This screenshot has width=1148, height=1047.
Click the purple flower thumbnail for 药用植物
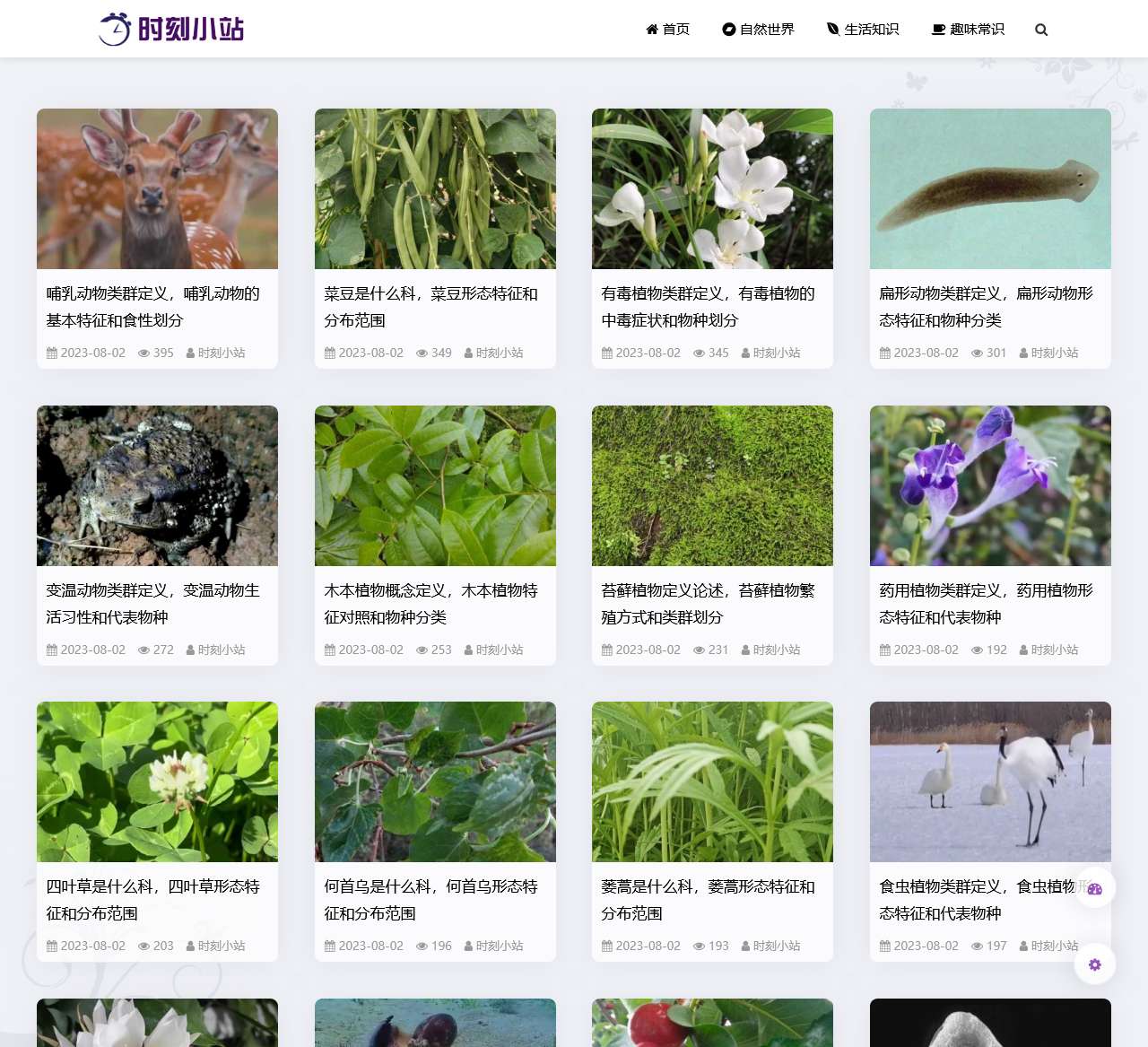click(990, 485)
